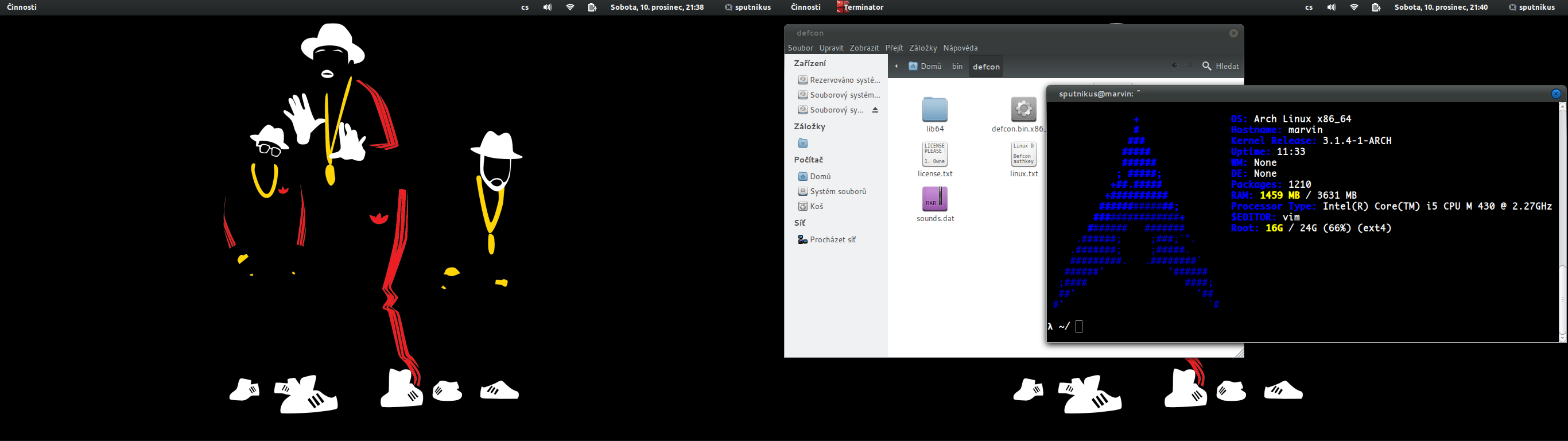The image size is (1568, 441).
Task: Go back using the file manager's left arrow
Action: point(1174,66)
